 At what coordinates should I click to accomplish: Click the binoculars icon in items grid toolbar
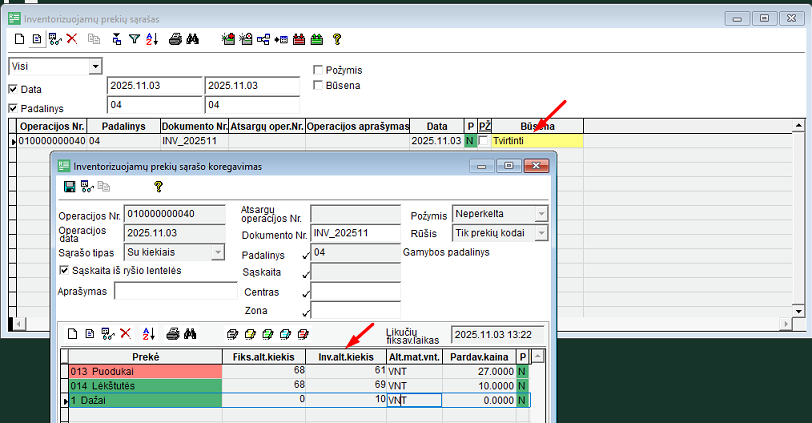[190, 333]
